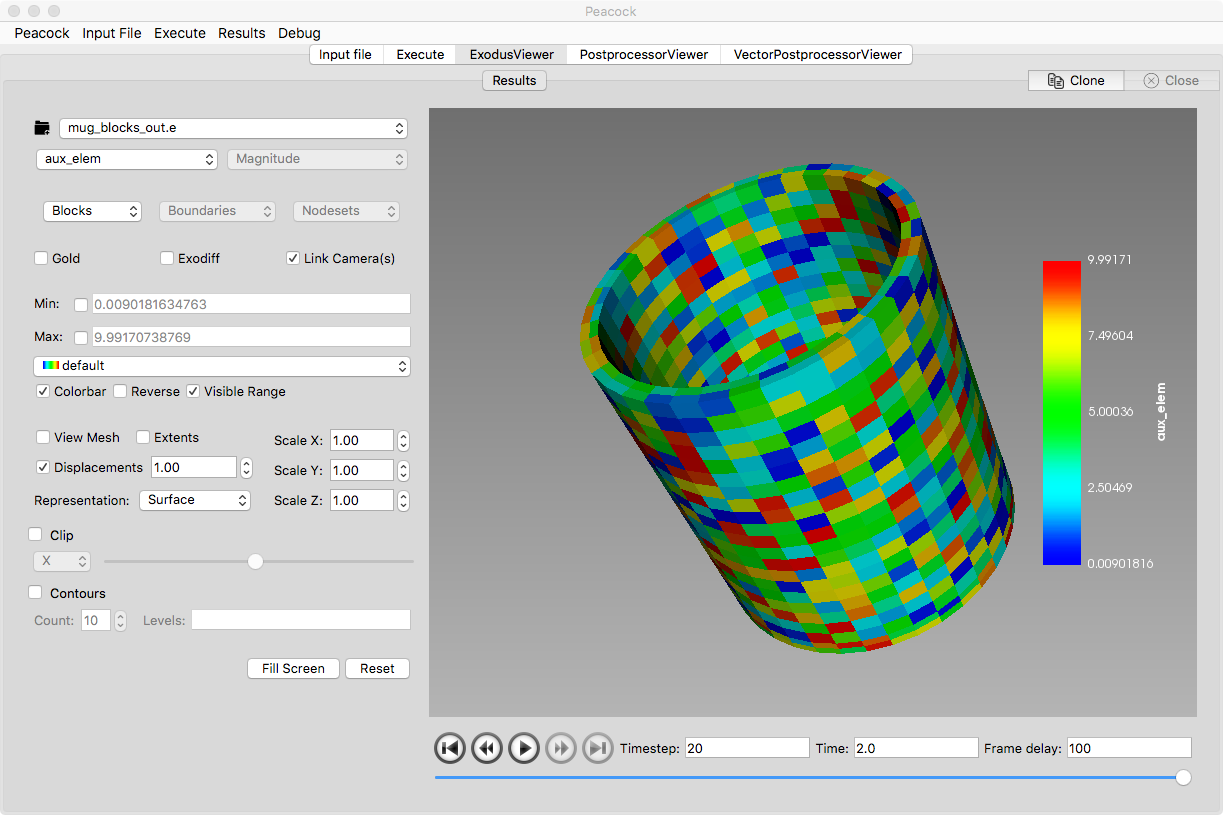The height and width of the screenshot is (815, 1223).
Task: Click the Fill Screen button
Action: click(293, 669)
